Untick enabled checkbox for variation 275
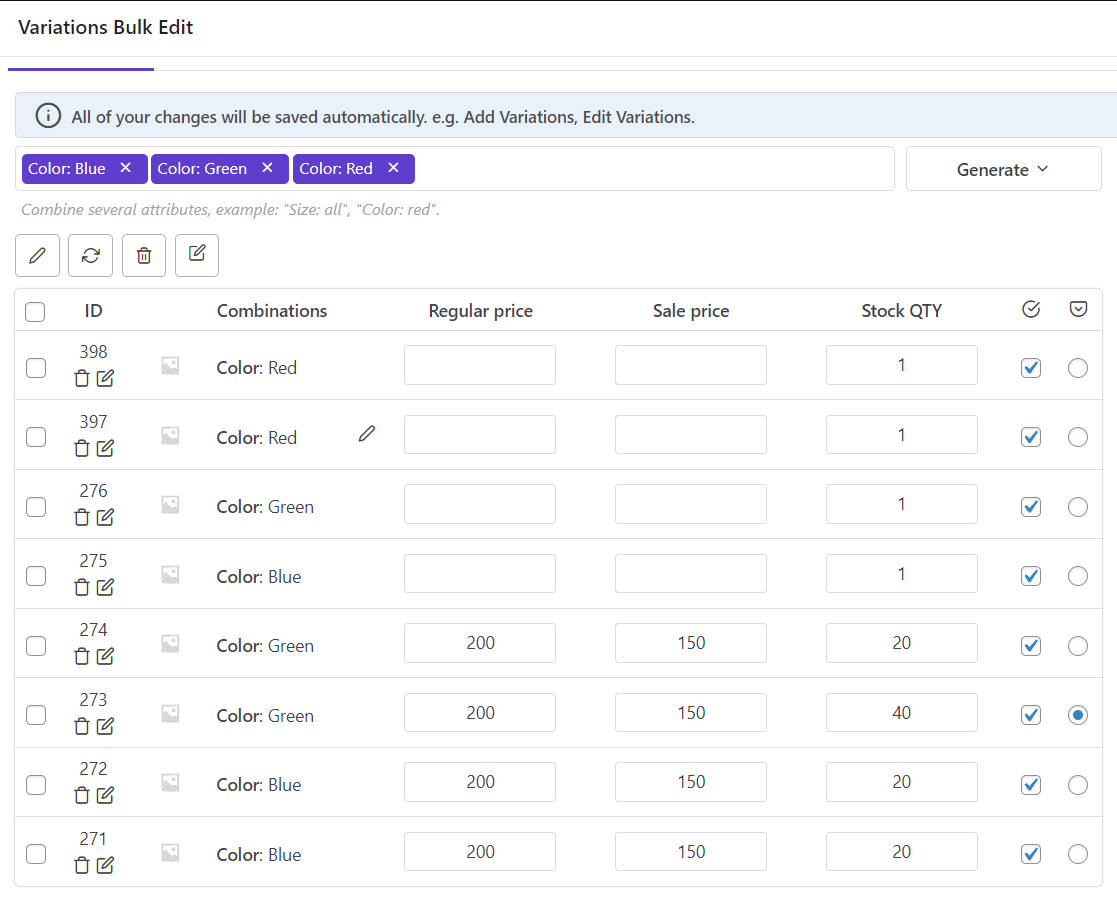The image size is (1117, 899). [1031, 576]
